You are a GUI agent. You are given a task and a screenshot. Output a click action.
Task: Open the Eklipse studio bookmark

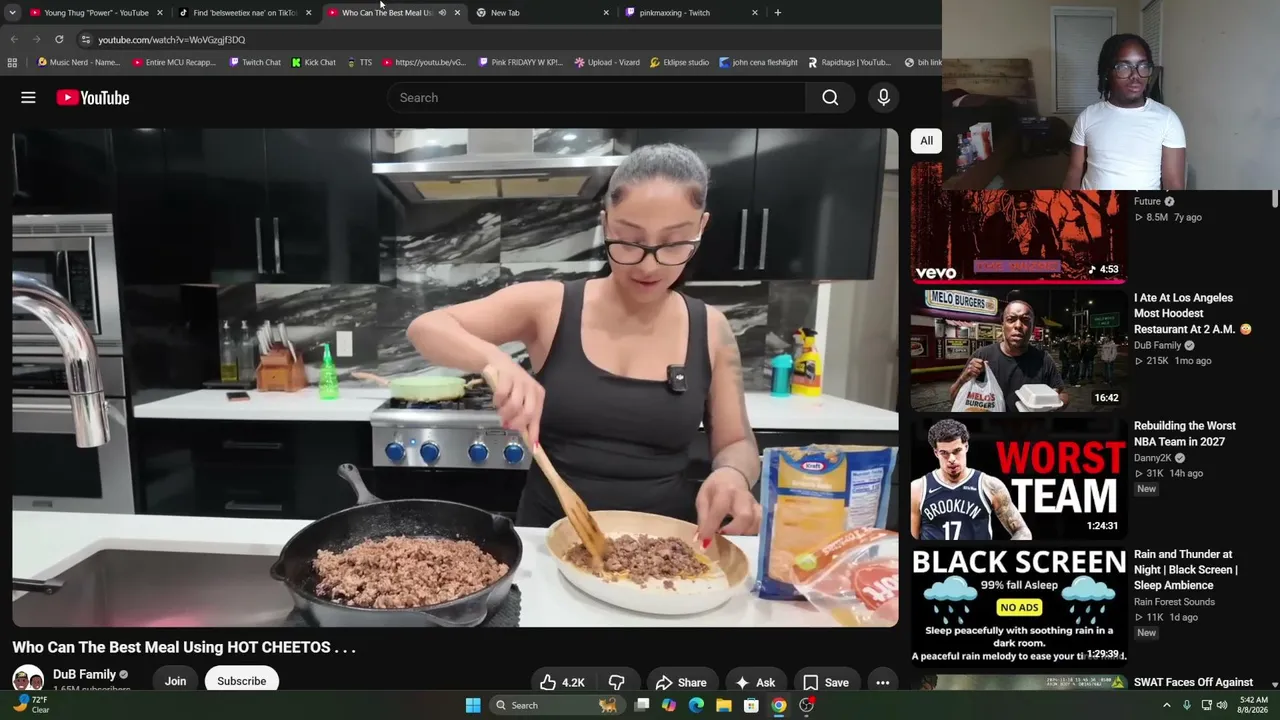click(679, 62)
